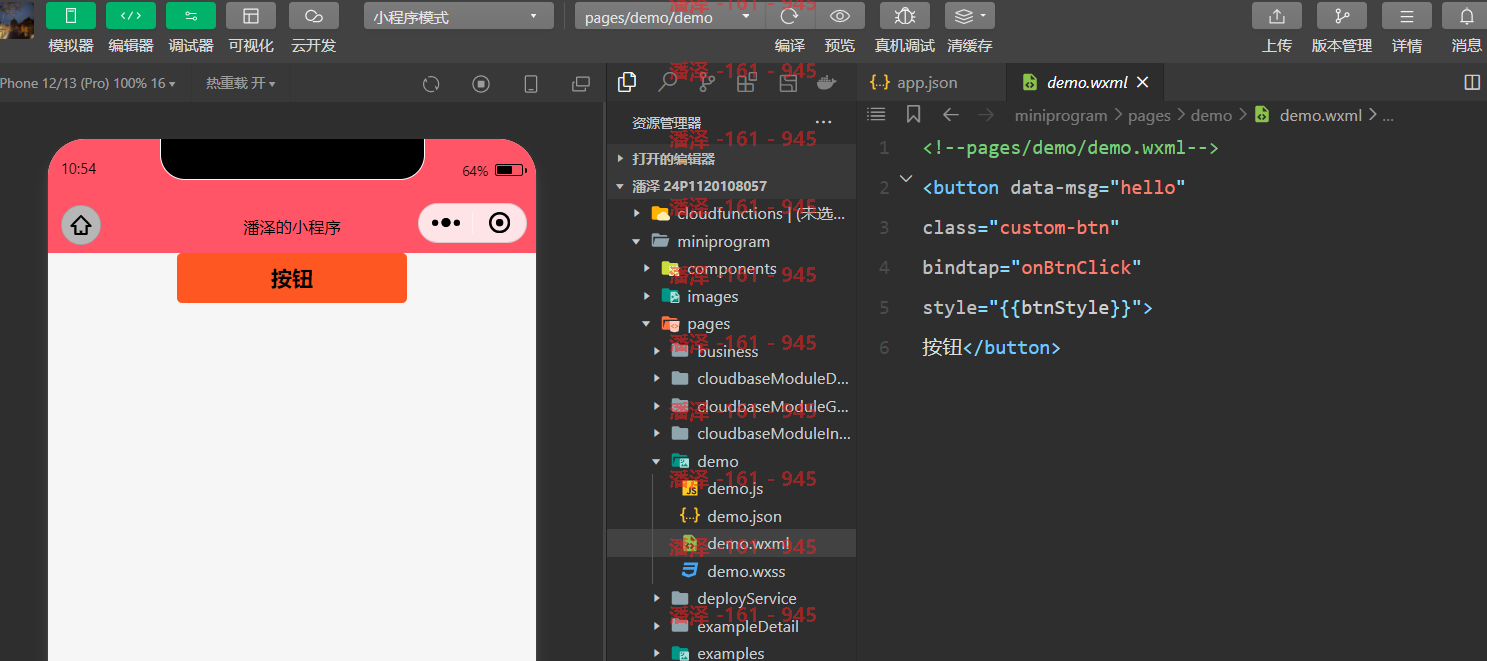Click the outline list icon beside breadcrumbs
Screen dimensions: 1487x661
click(876, 114)
